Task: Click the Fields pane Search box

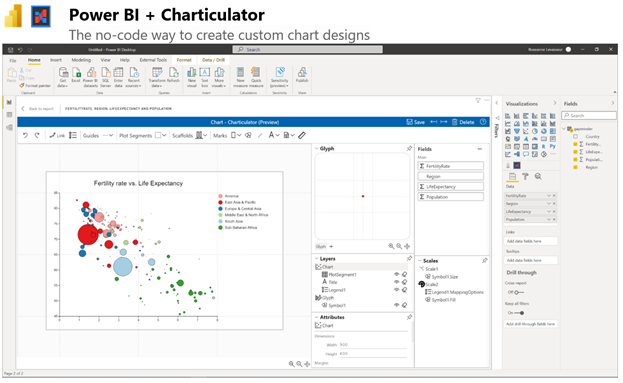Action: pos(588,116)
